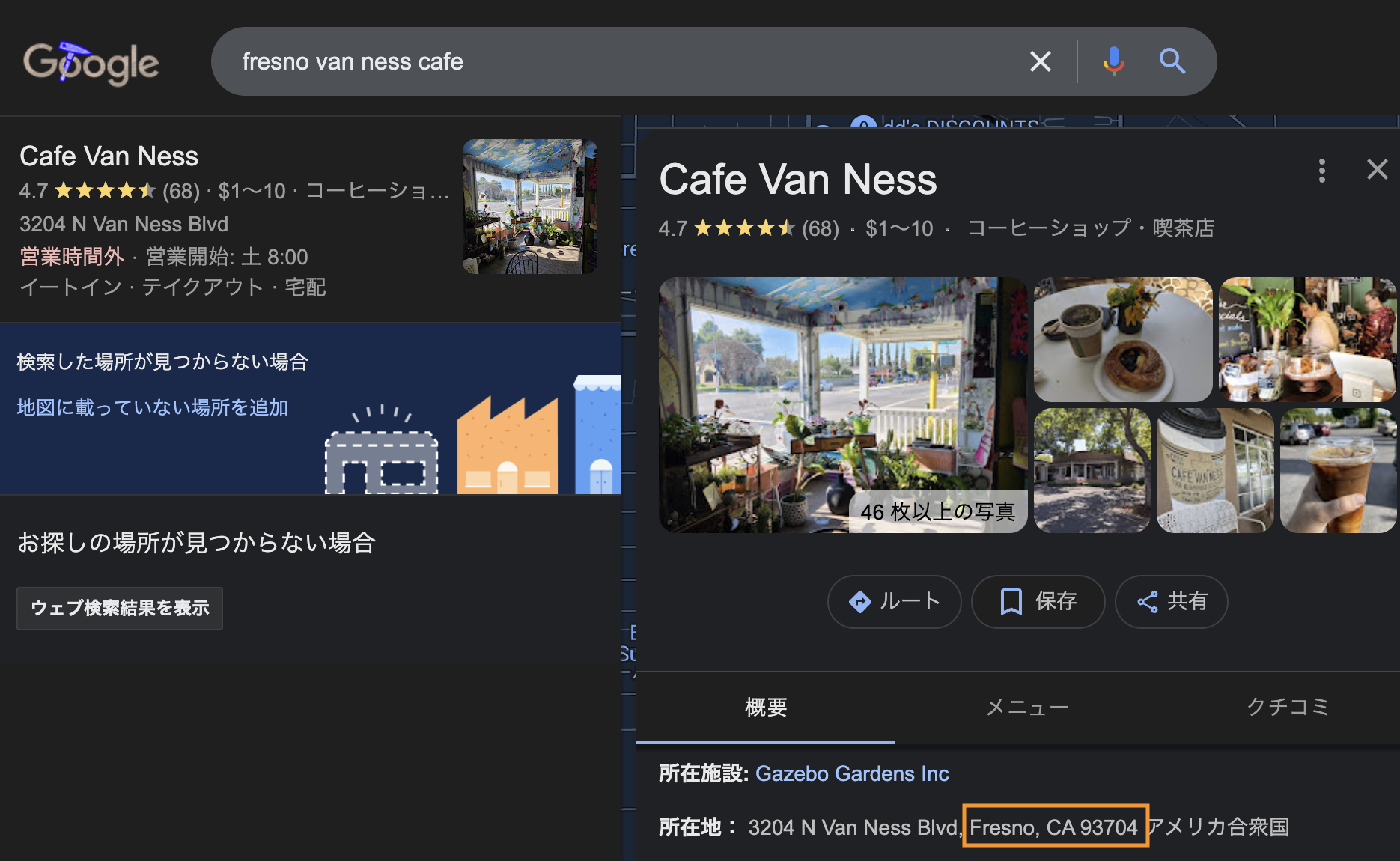Click the イートイン · テイクアウト · 宅配 service options text
The image size is (1400, 861).
172,287
